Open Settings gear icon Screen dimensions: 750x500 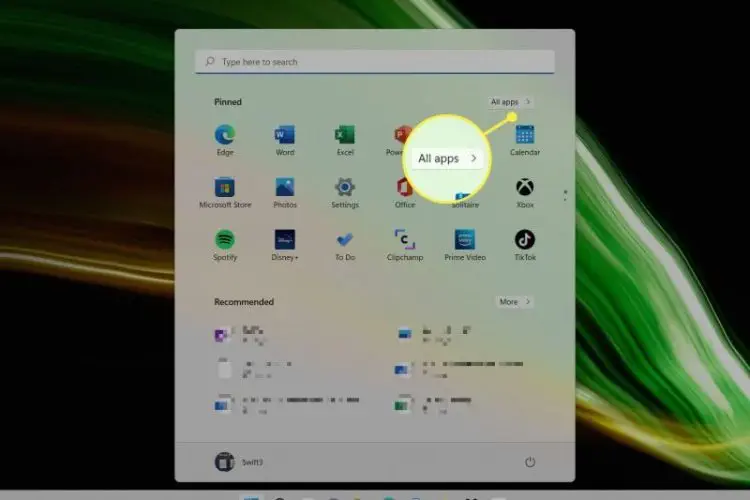tap(345, 193)
